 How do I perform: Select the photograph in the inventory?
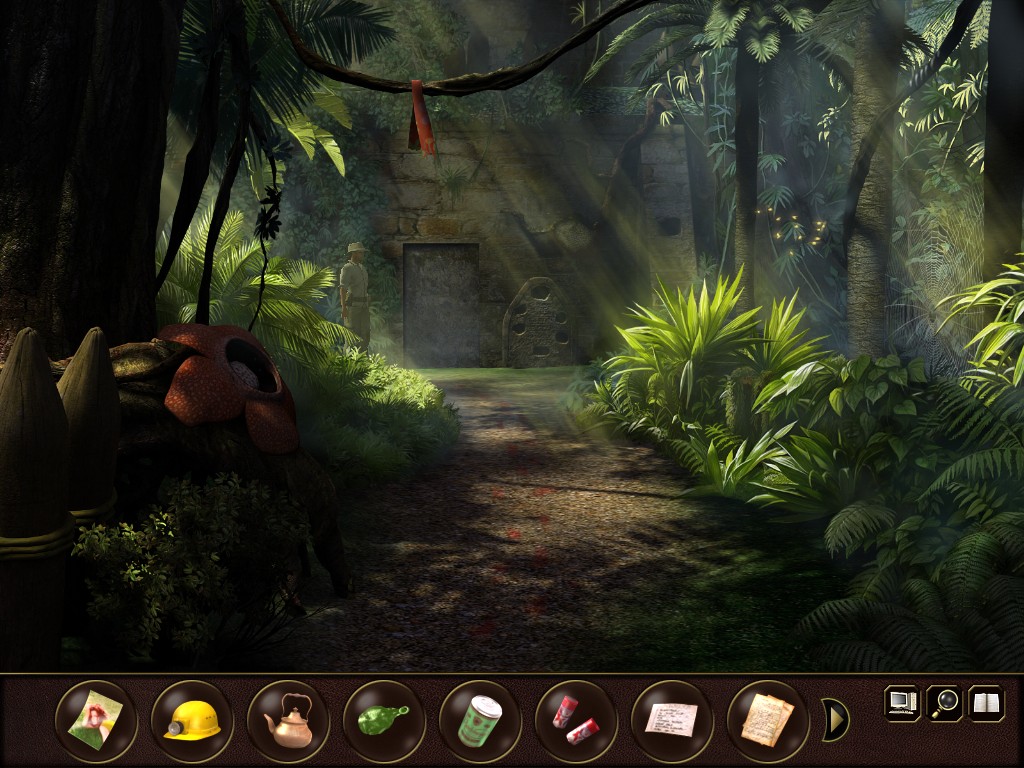click(97, 722)
